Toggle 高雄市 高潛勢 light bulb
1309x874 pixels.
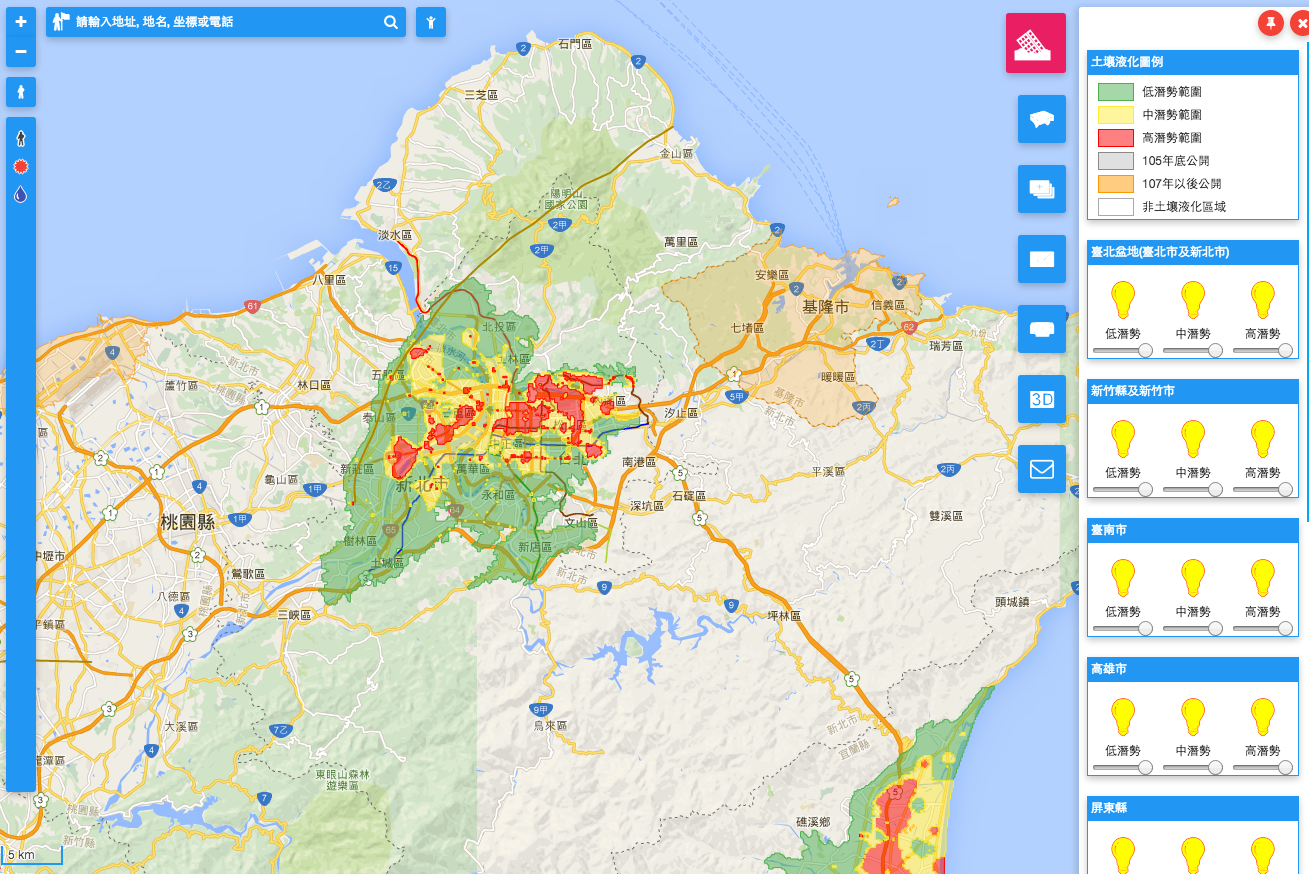point(1263,717)
